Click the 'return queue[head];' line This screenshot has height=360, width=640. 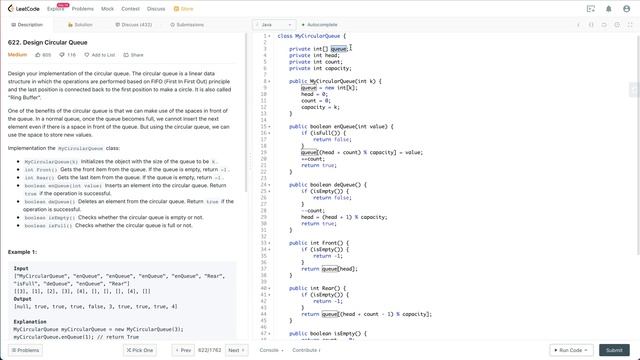(x=329, y=269)
